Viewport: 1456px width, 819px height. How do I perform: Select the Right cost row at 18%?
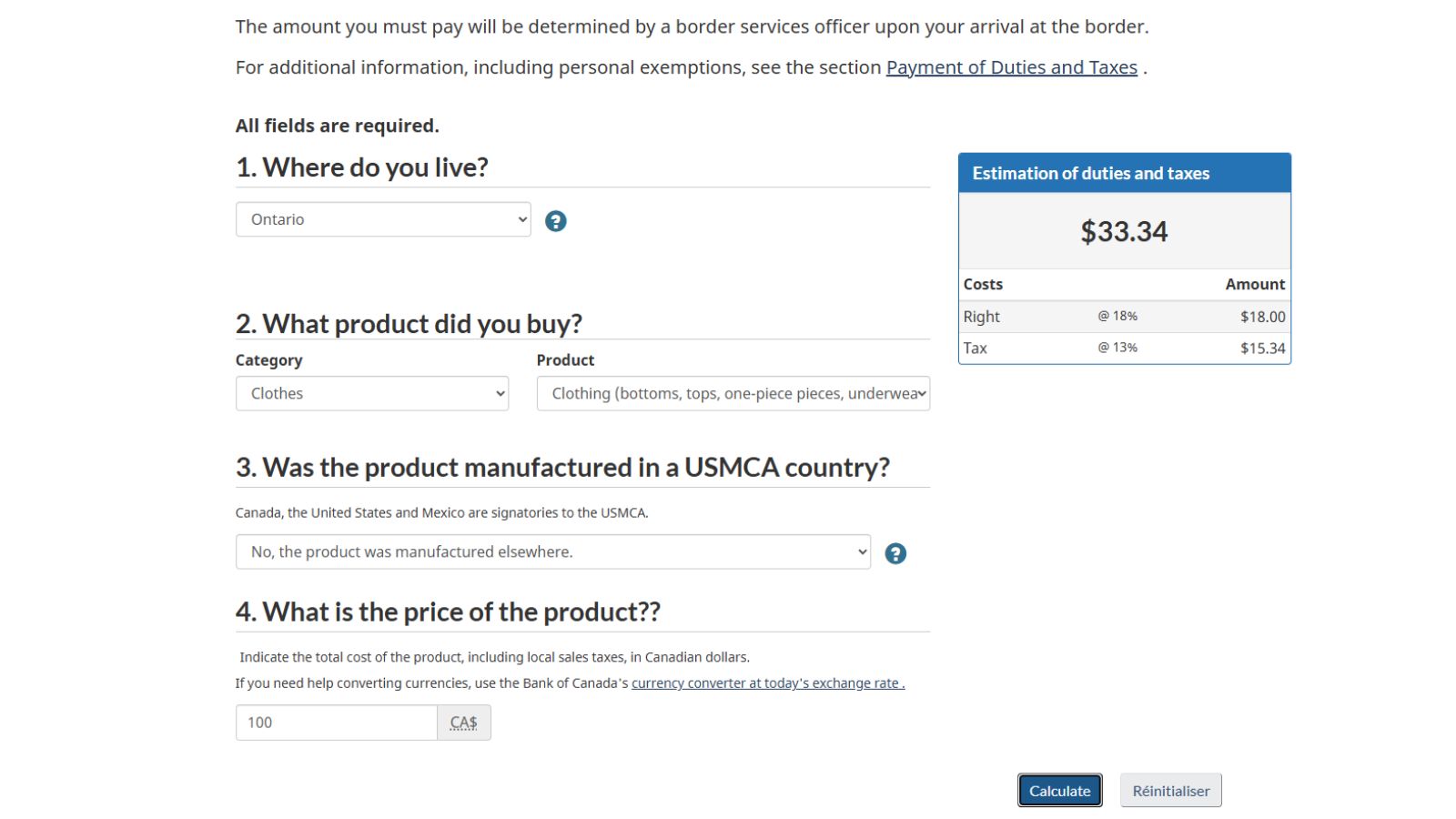(1125, 317)
